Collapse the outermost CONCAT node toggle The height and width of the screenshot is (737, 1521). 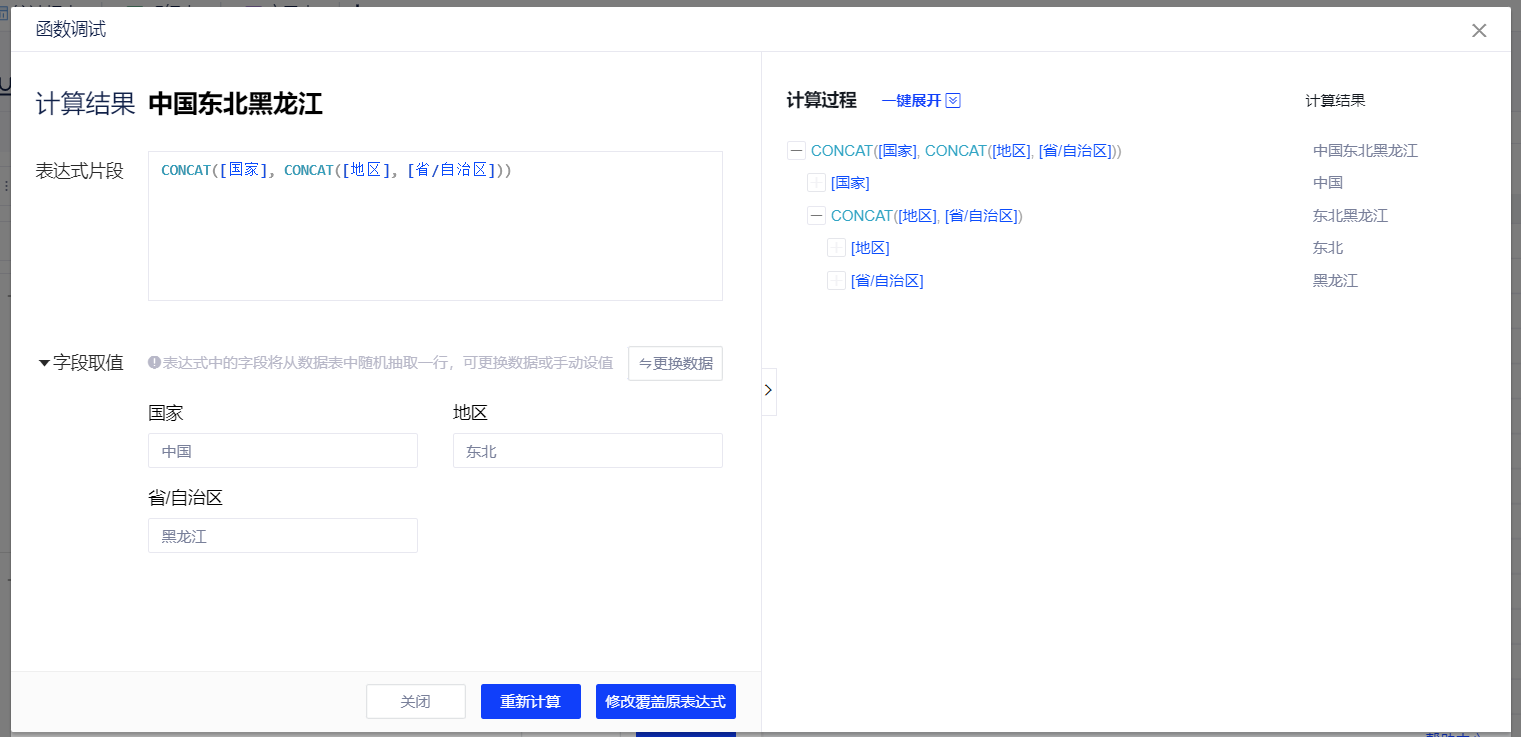click(796, 151)
